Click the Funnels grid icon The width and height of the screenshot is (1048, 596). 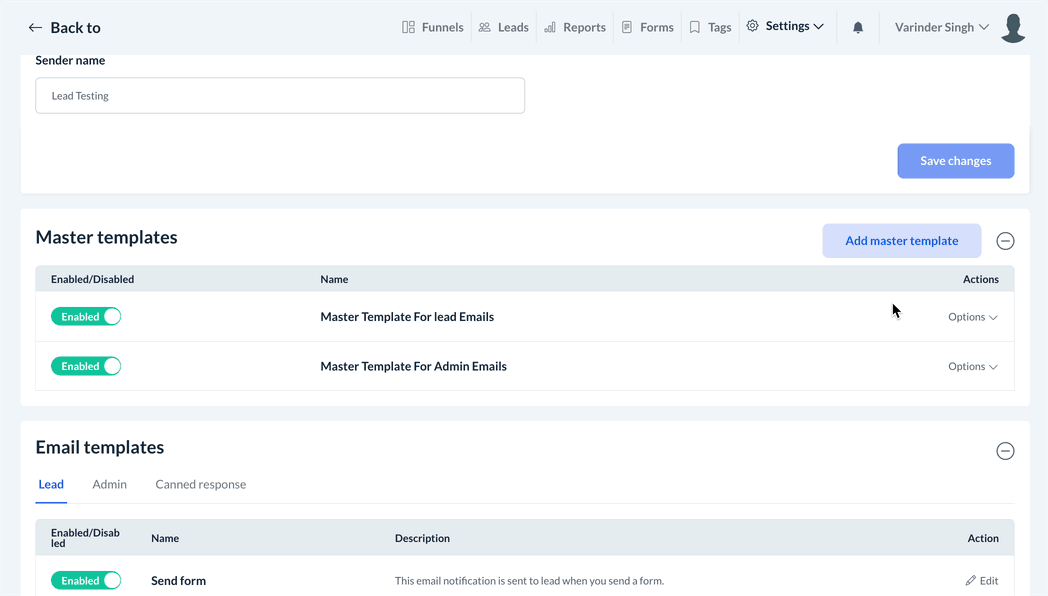pos(408,27)
